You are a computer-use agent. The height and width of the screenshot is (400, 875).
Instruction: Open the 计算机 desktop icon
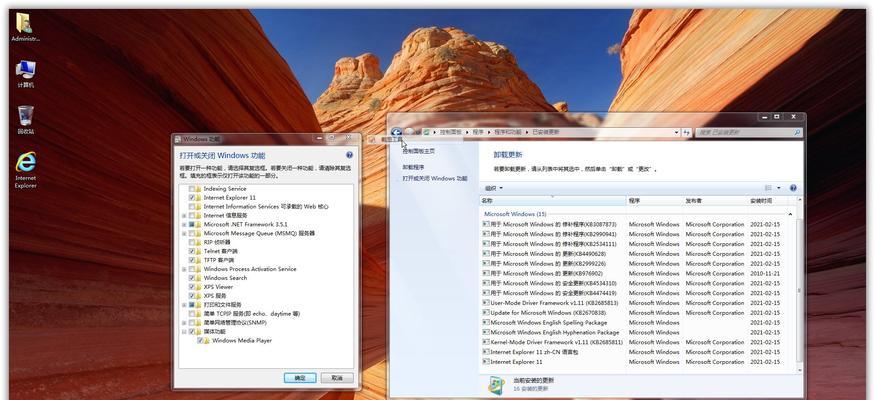click(x=25, y=73)
